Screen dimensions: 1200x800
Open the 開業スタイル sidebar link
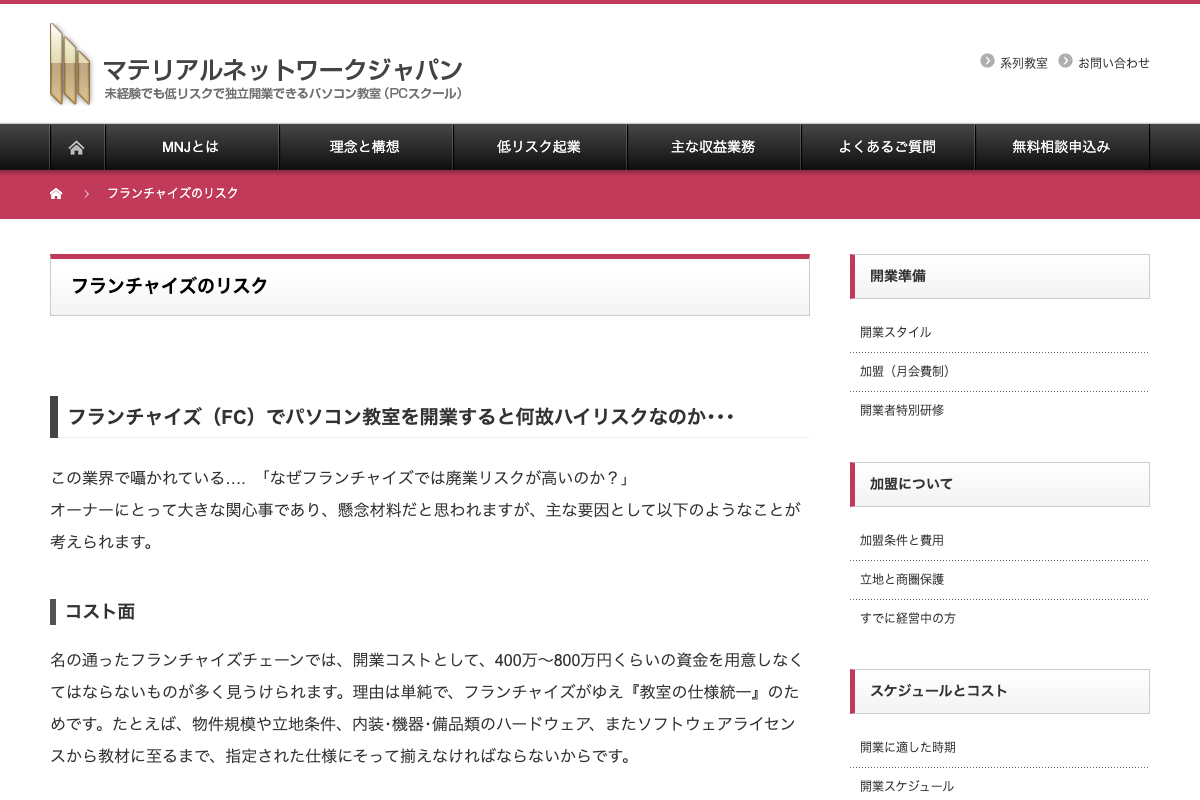point(895,332)
